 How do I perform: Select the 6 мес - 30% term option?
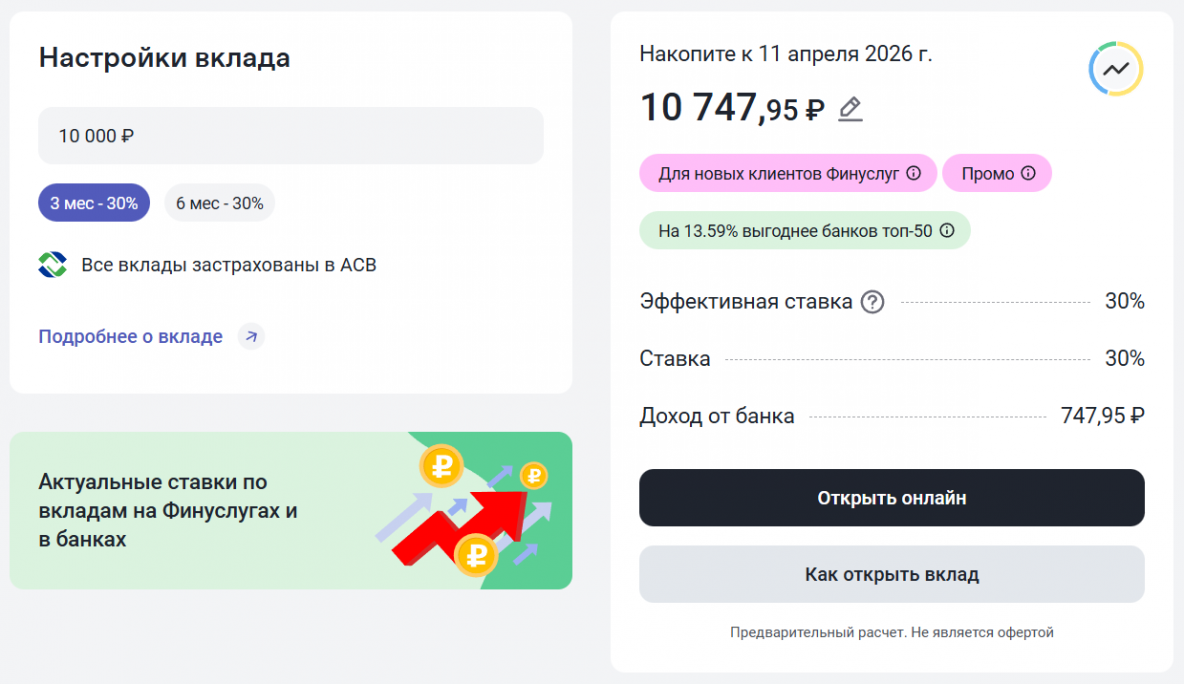(x=220, y=203)
